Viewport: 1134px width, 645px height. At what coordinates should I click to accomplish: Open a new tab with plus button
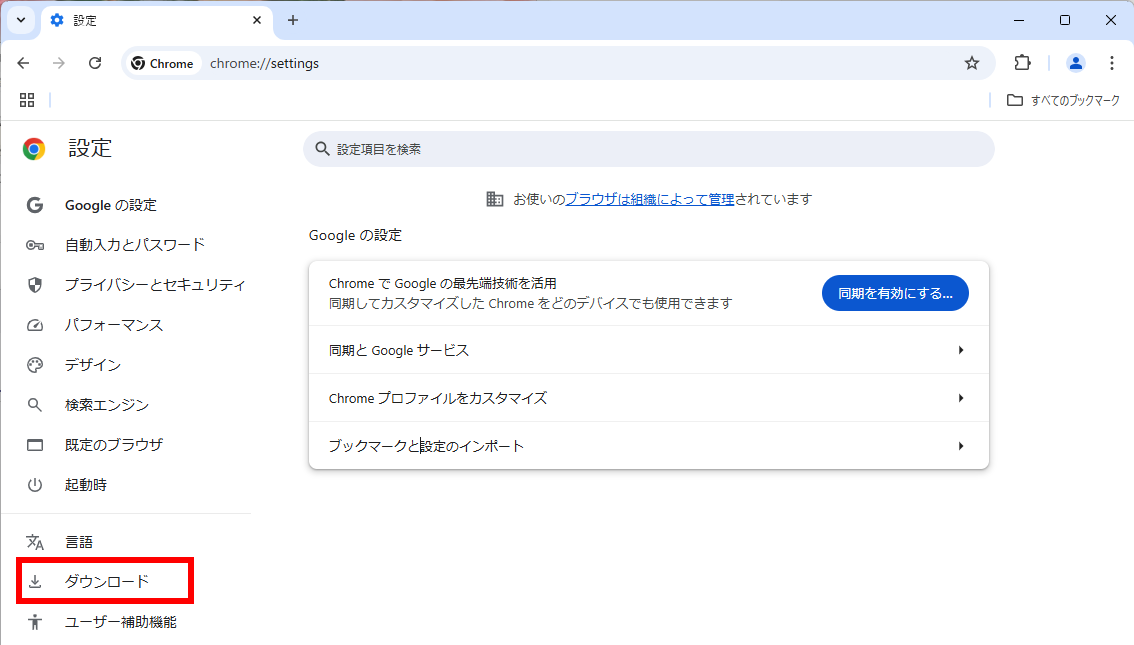pos(293,20)
